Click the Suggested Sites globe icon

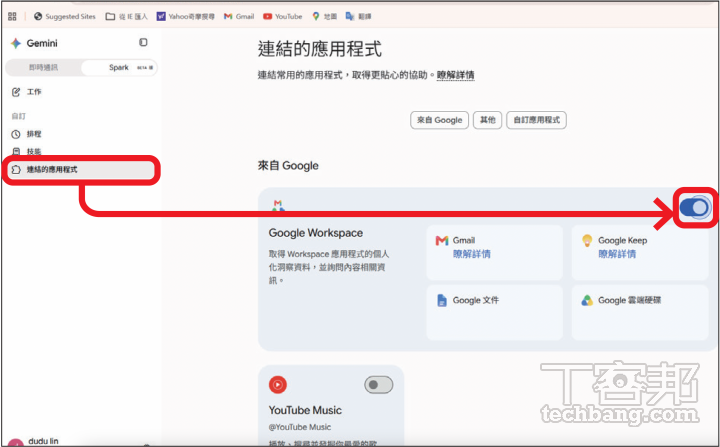pyautogui.click(x=38, y=17)
